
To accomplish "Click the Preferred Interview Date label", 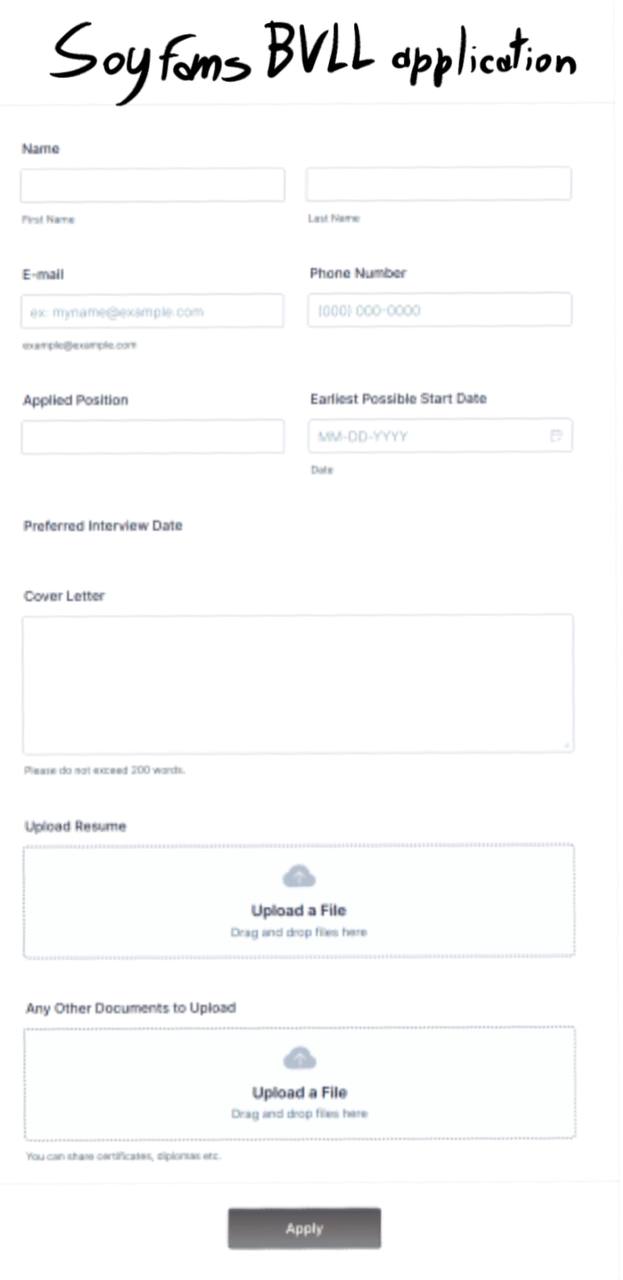I will click(x=103, y=525).
